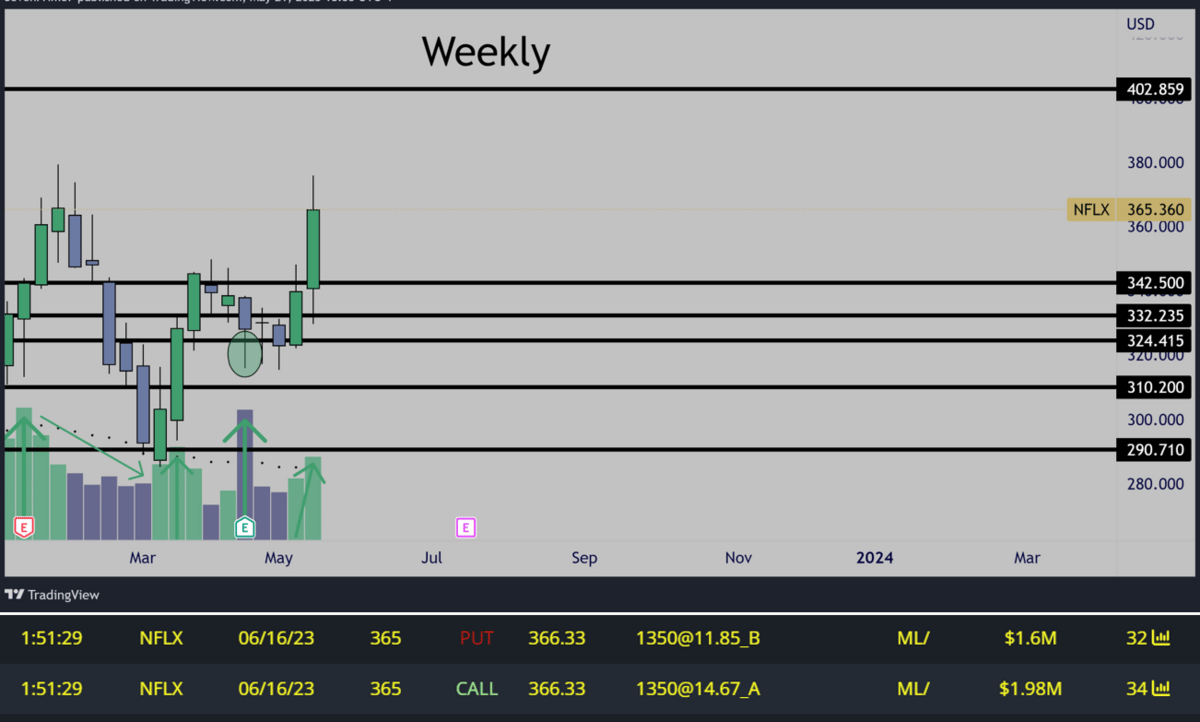The height and width of the screenshot is (722, 1200).
Task: Click the Nov time axis label
Action: (x=738, y=558)
